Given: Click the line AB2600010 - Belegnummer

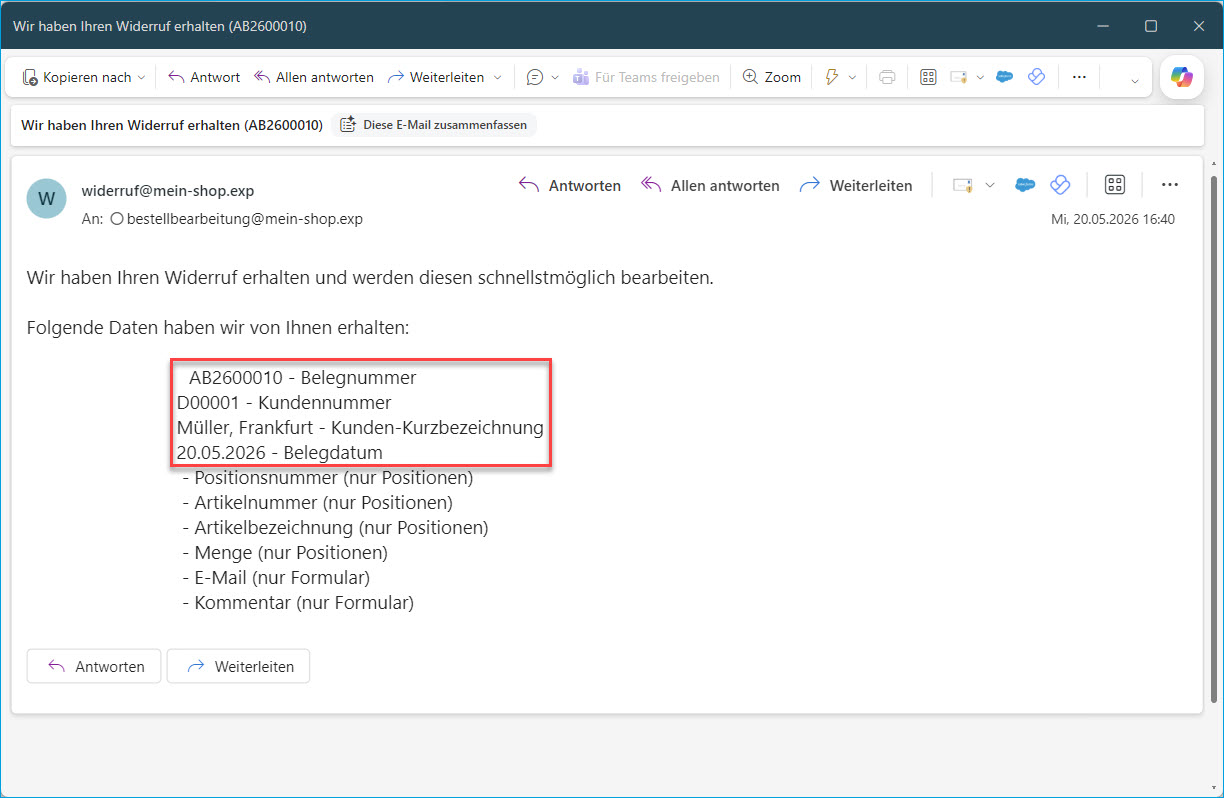Looking at the screenshot, I should tap(302, 378).
